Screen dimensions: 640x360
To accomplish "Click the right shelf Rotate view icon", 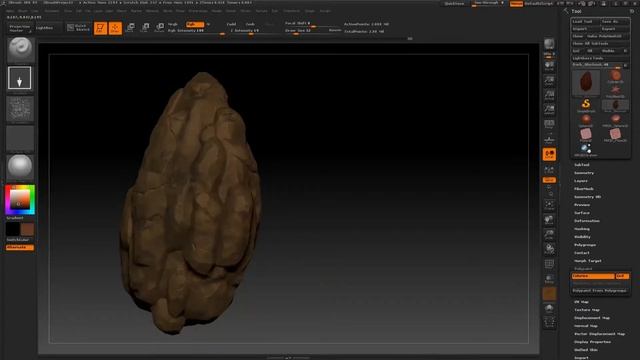I will pos(549,249).
